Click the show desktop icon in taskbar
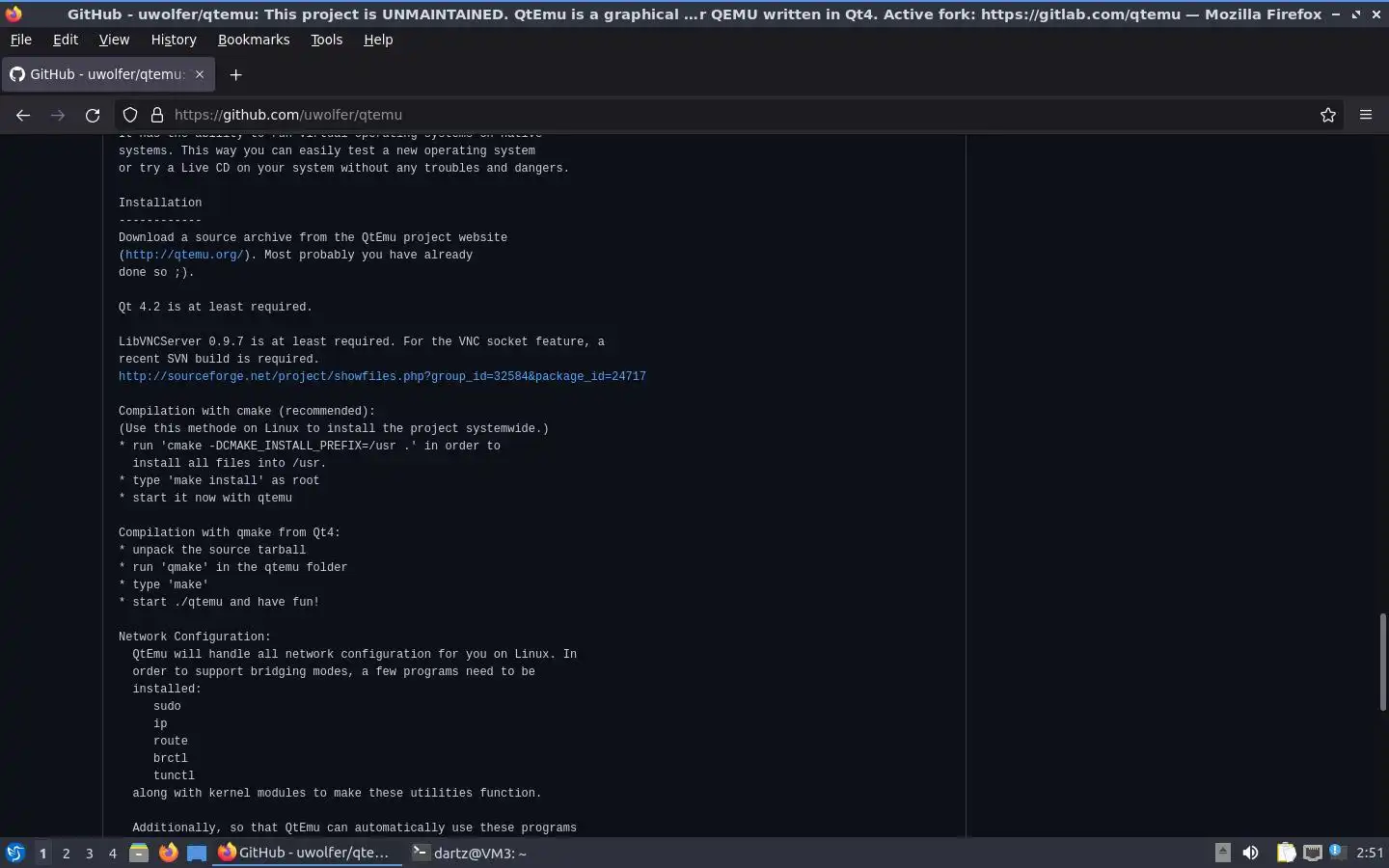1389x868 pixels. 197,853
